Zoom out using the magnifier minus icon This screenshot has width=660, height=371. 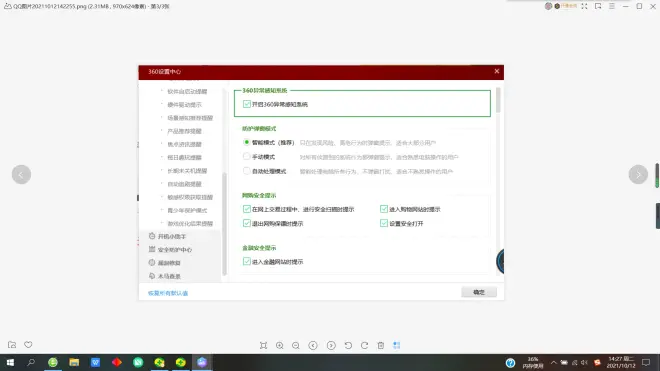click(x=296, y=345)
